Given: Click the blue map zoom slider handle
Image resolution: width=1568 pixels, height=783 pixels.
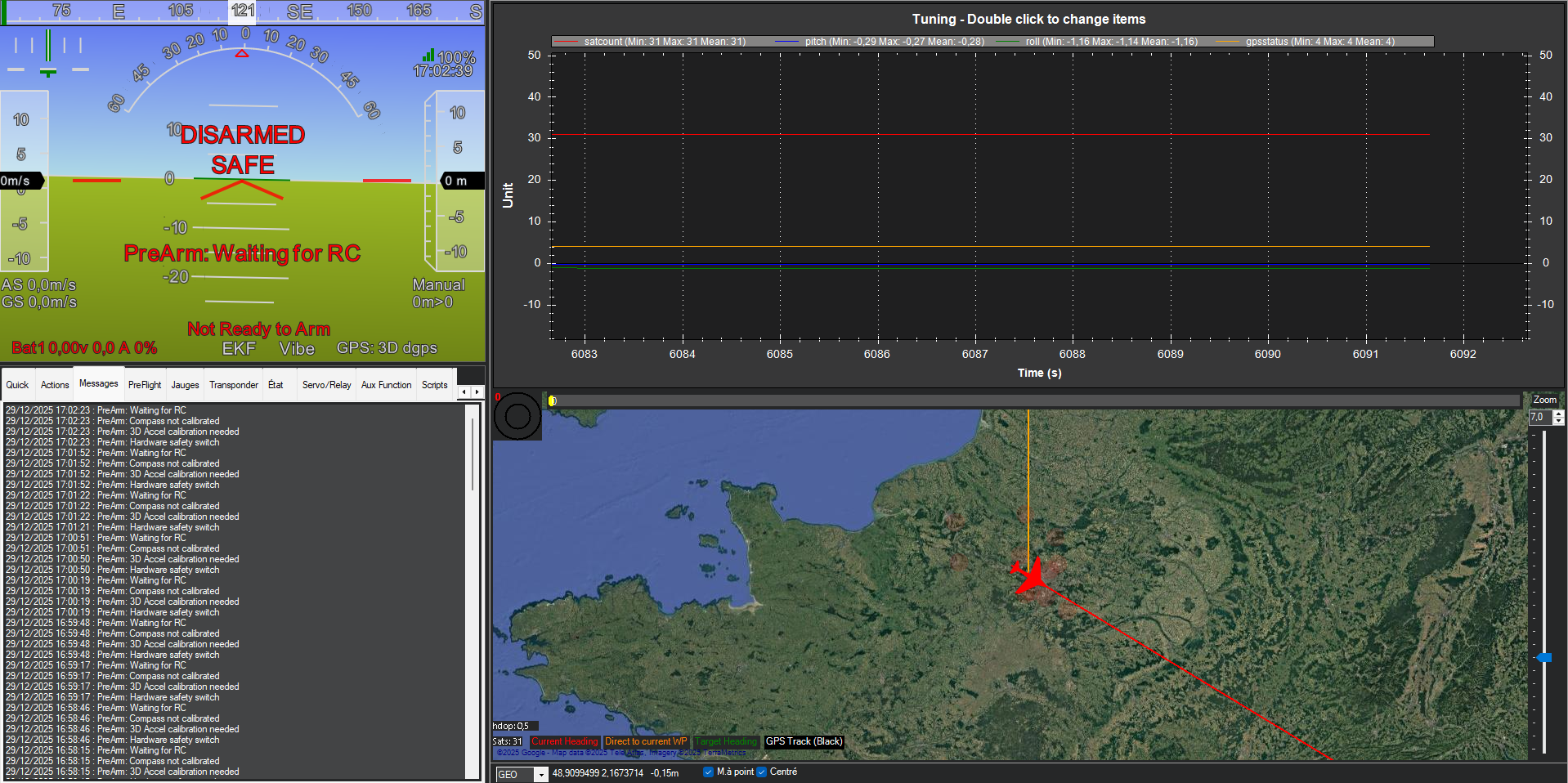Looking at the screenshot, I should coord(1543,657).
